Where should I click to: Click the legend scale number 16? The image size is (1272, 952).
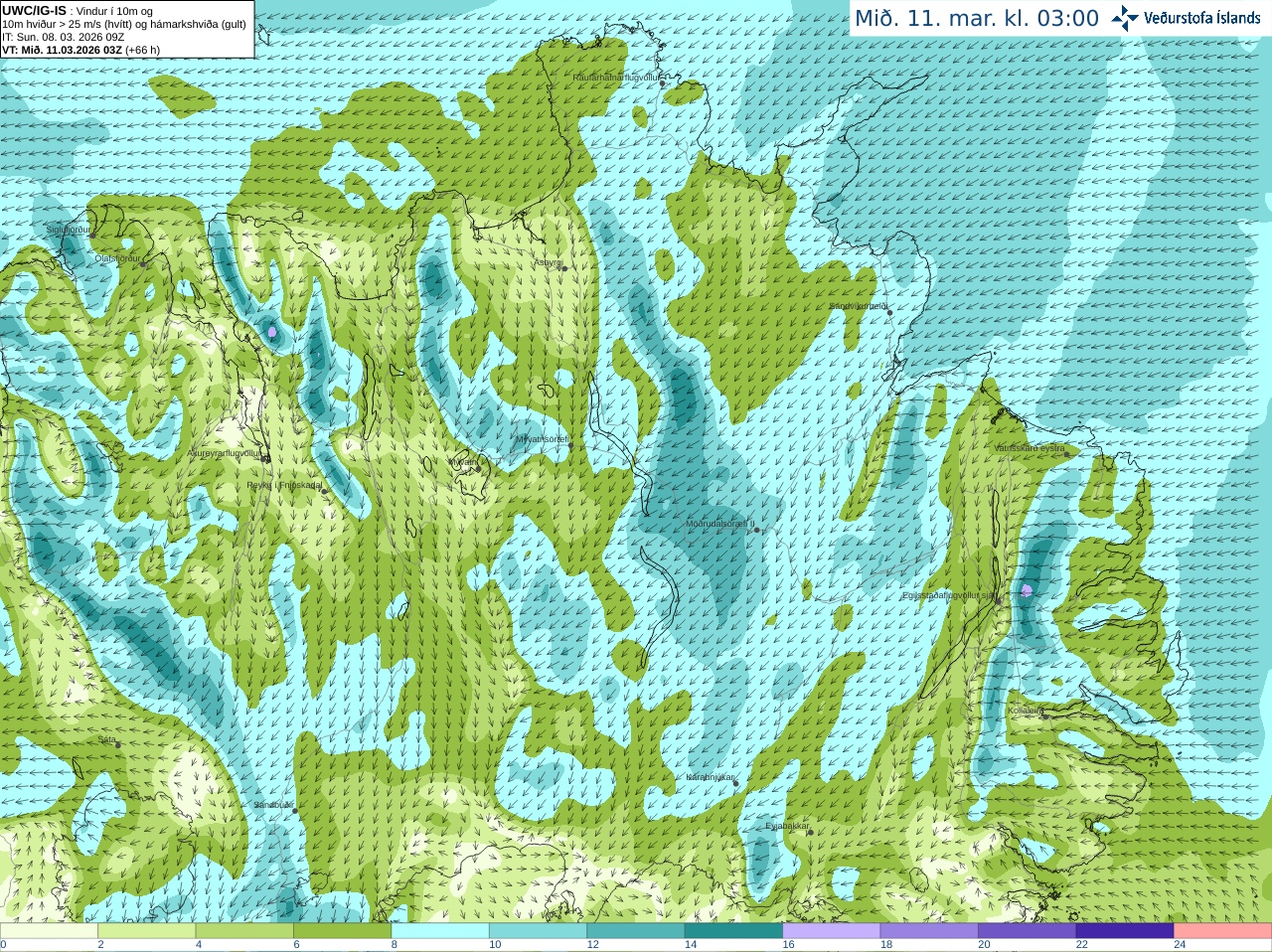pos(788,945)
